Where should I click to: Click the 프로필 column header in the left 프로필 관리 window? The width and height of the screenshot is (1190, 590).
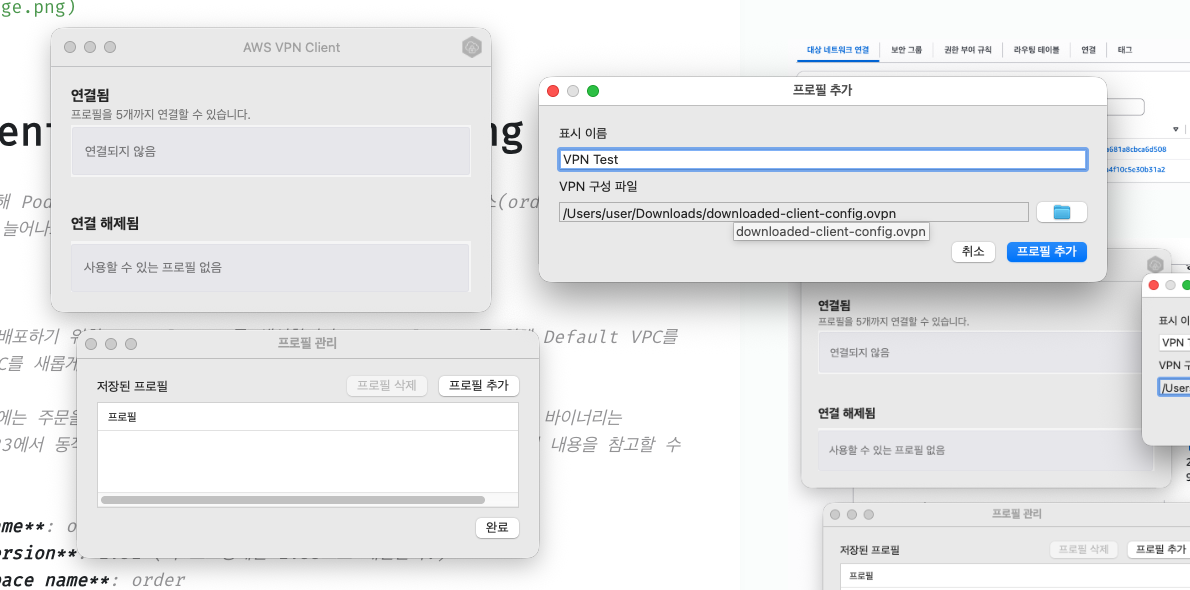click(308, 417)
